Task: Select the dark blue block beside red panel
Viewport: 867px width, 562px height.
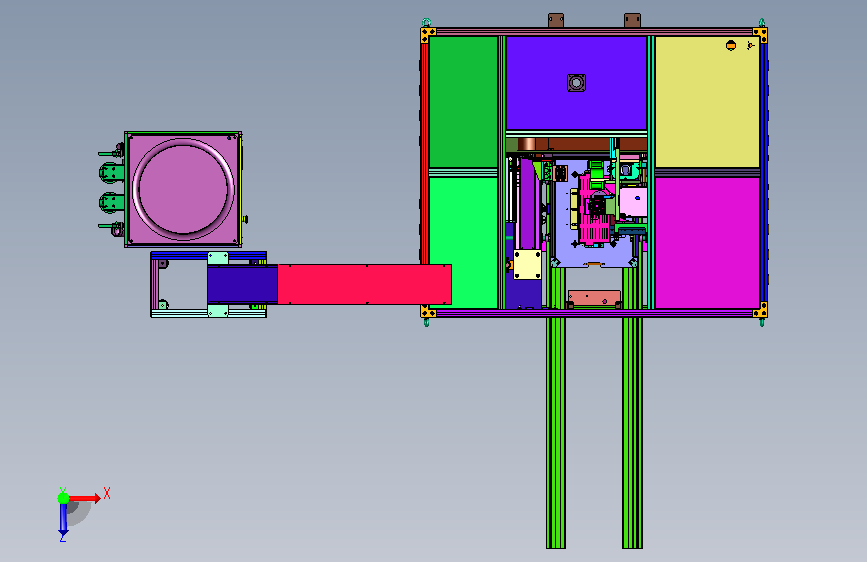Action: coord(242,284)
